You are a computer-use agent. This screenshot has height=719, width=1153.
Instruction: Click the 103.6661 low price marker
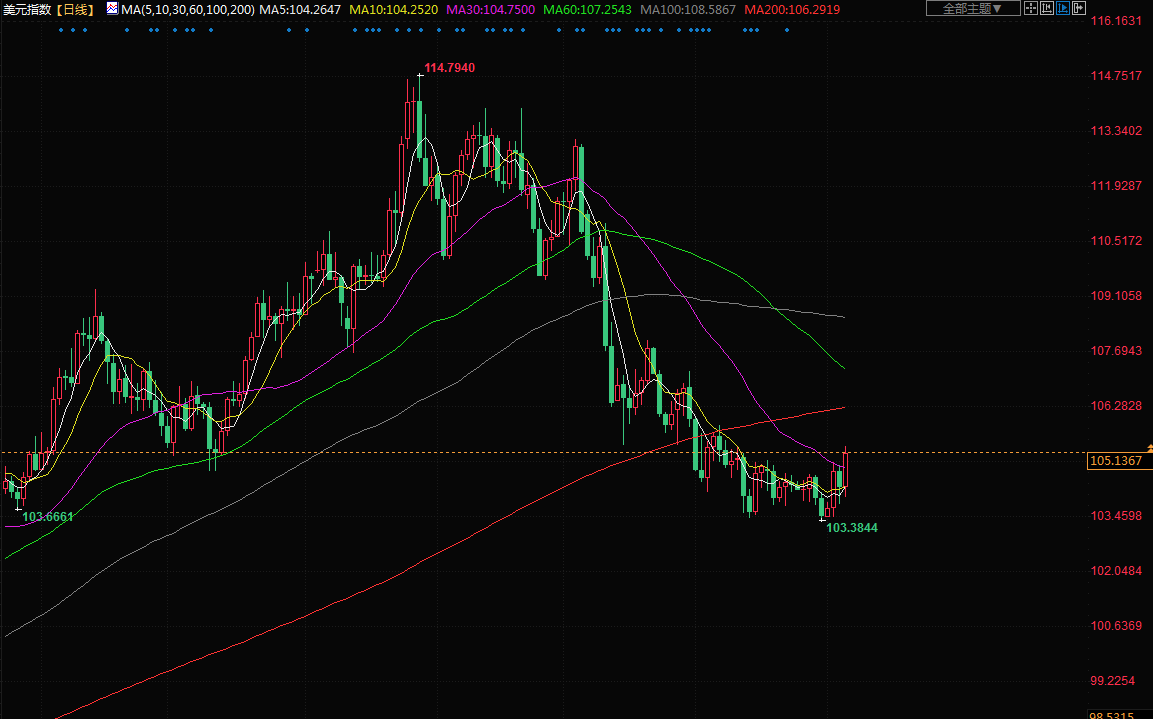48,517
